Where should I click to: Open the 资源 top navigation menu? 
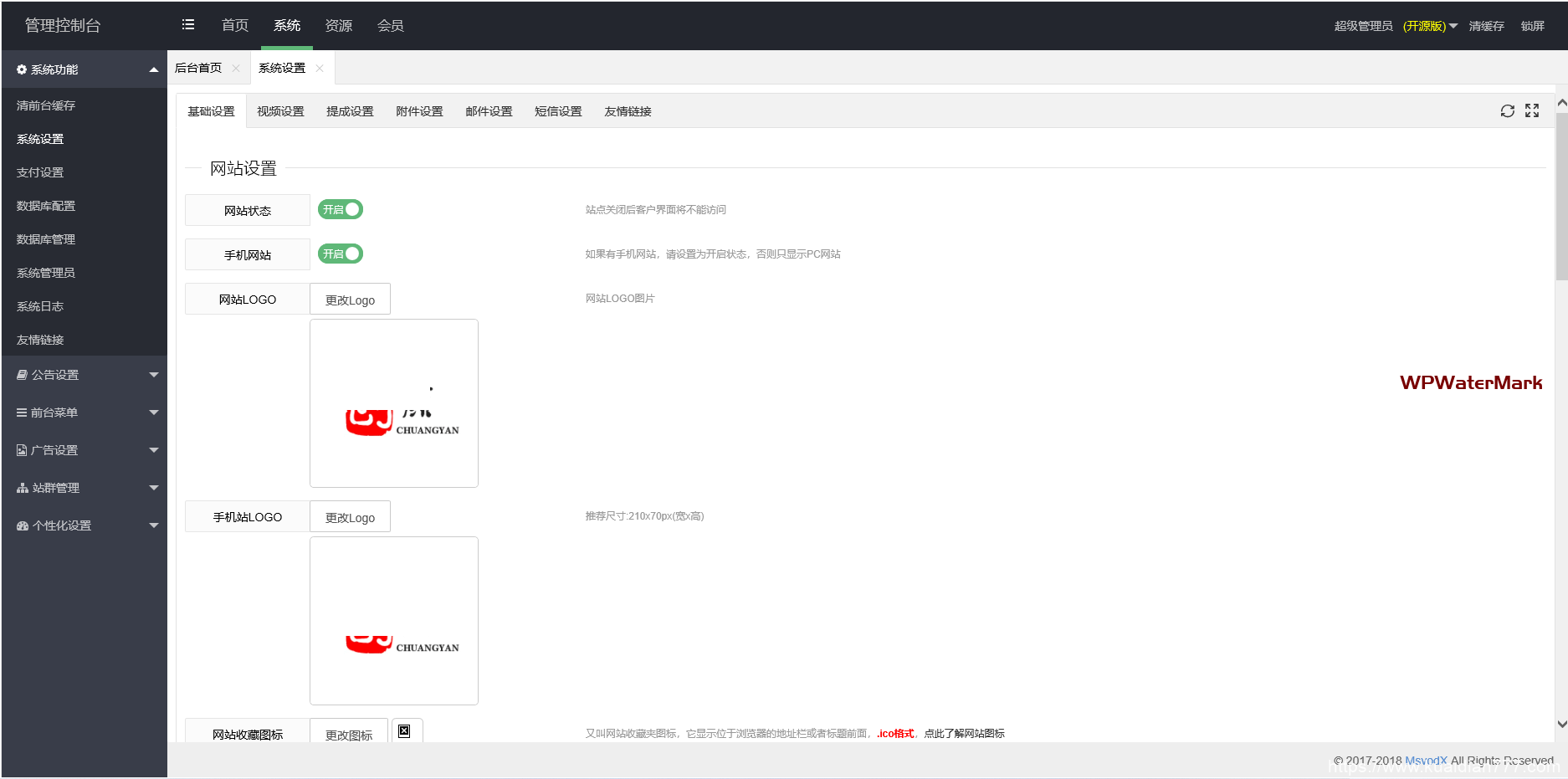(x=339, y=26)
